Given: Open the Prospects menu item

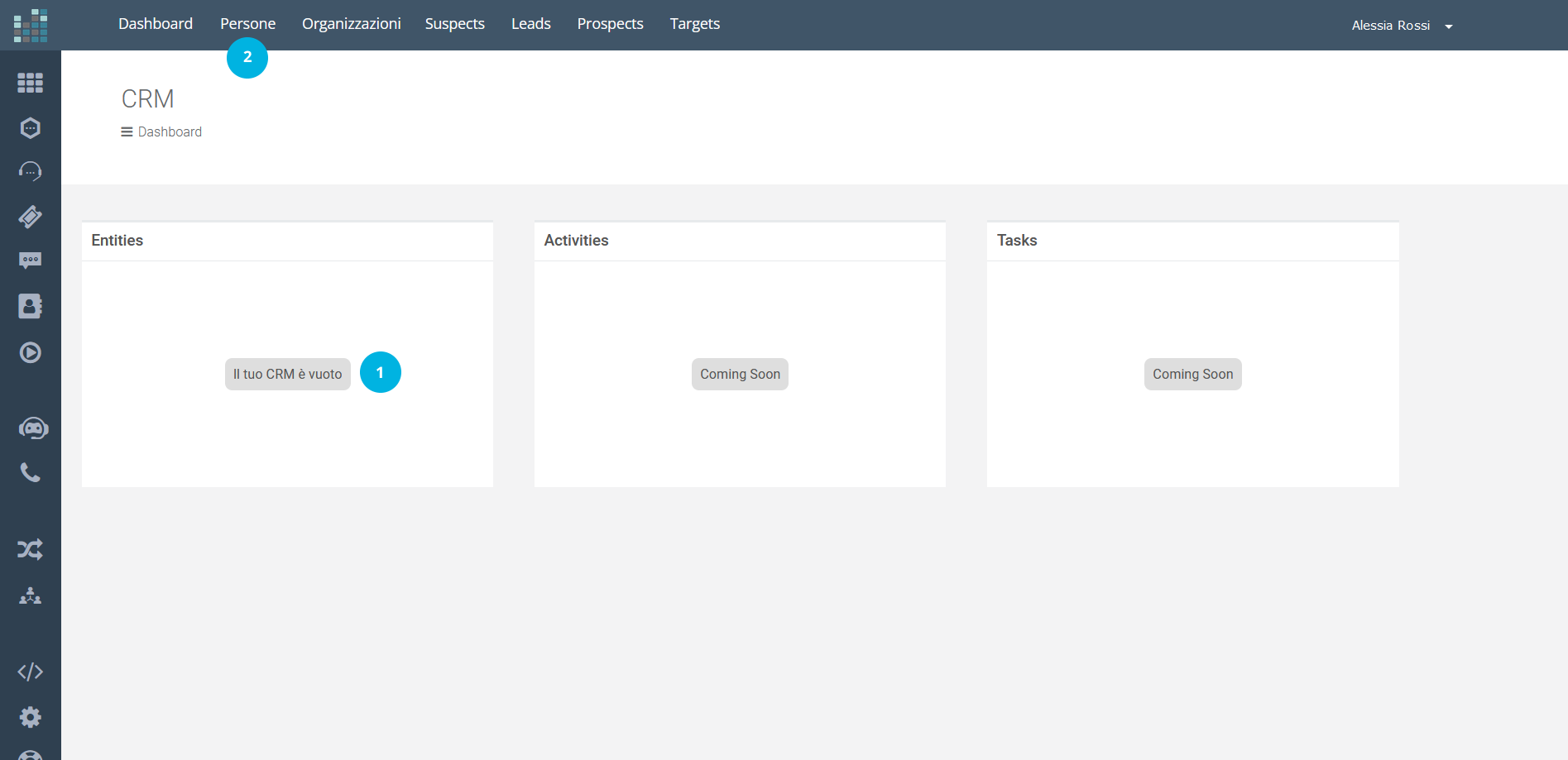Looking at the screenshot, I should (x=611, y=24).
